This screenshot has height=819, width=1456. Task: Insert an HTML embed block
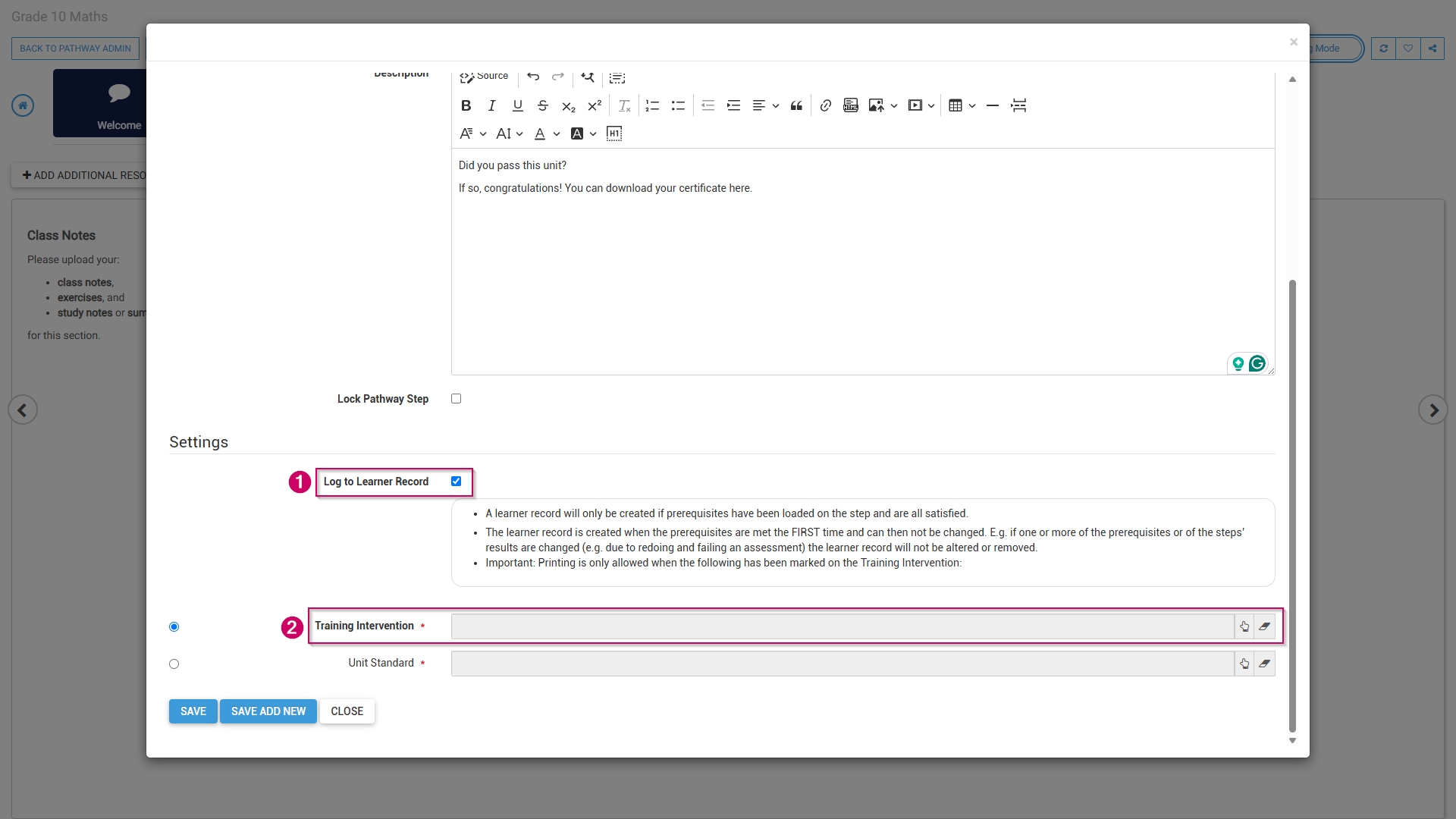851,105
